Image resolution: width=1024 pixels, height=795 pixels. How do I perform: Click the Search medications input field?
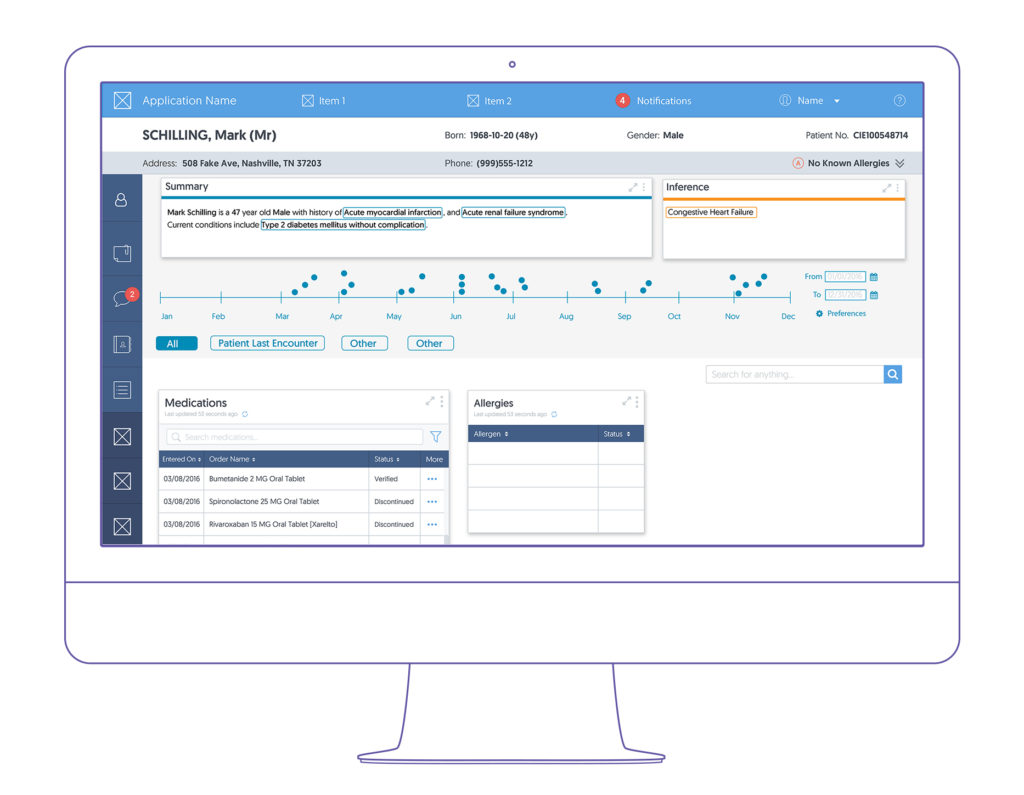click(297, 437)
